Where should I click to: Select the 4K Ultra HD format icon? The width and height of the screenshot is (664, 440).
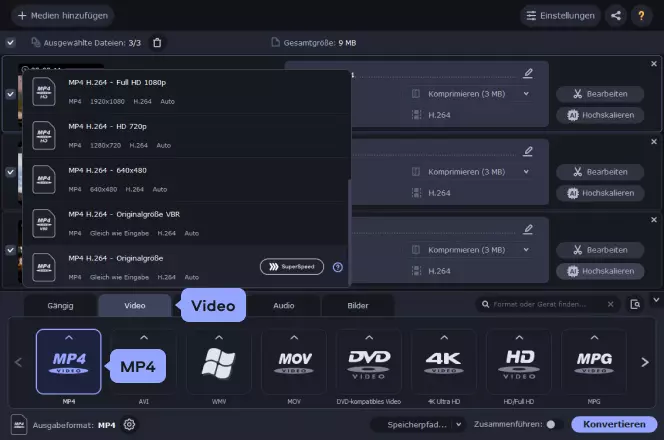click(444, 362)
